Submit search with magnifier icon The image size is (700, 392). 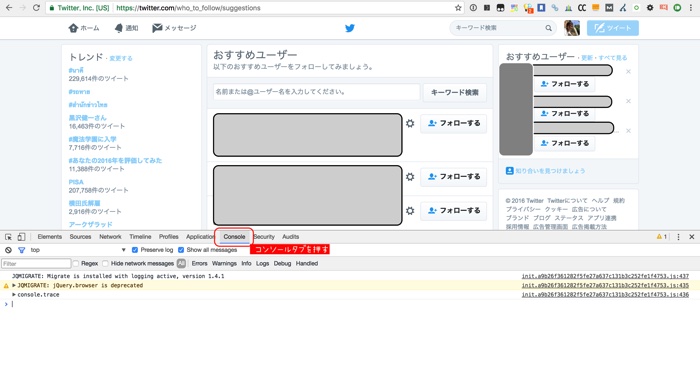point(548,28)
